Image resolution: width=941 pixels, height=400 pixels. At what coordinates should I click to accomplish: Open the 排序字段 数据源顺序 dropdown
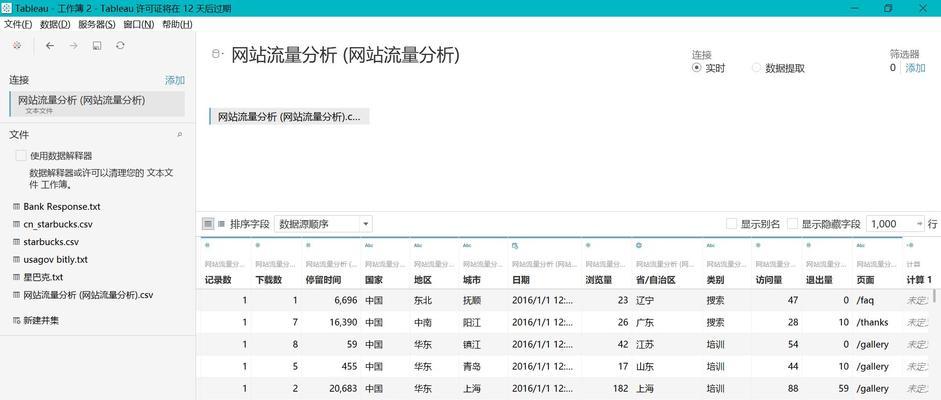coord(323,224)
